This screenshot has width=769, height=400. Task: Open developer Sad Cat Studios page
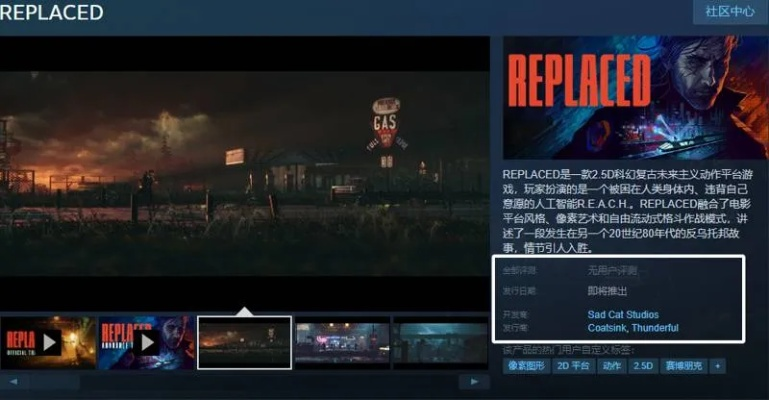point(623,315)
